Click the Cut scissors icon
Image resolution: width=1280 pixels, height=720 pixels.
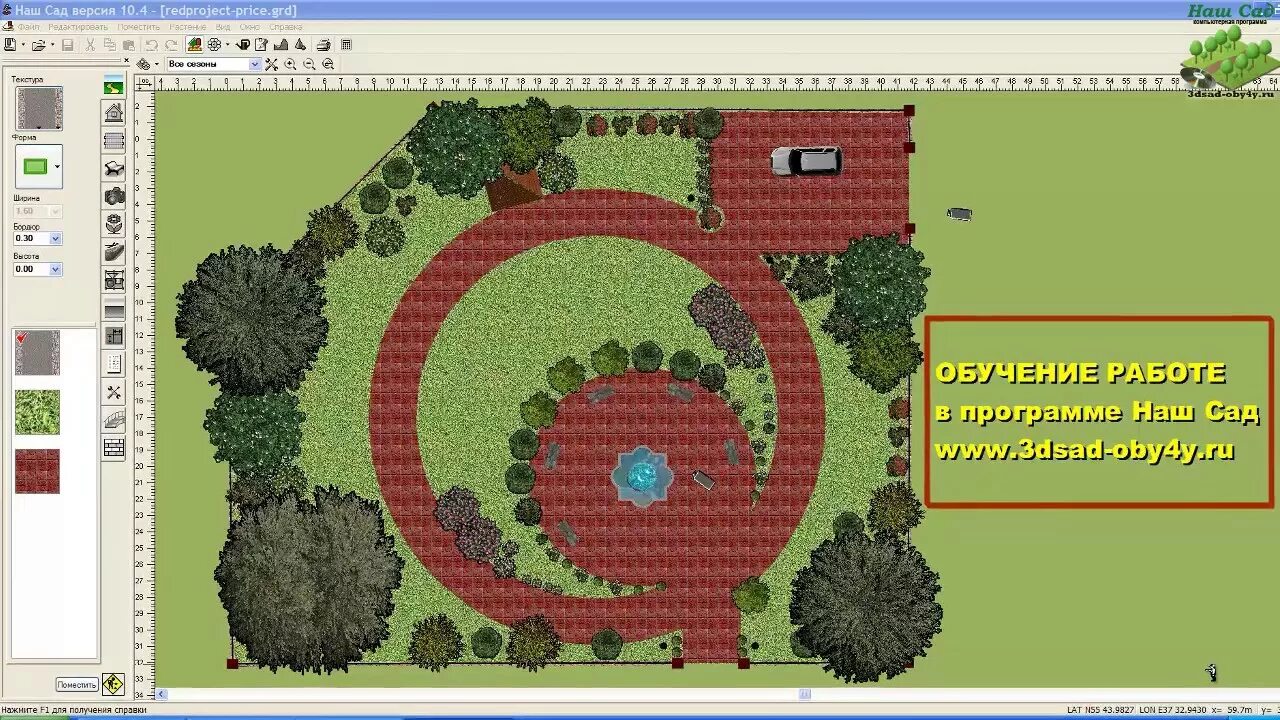click(90, 45)
